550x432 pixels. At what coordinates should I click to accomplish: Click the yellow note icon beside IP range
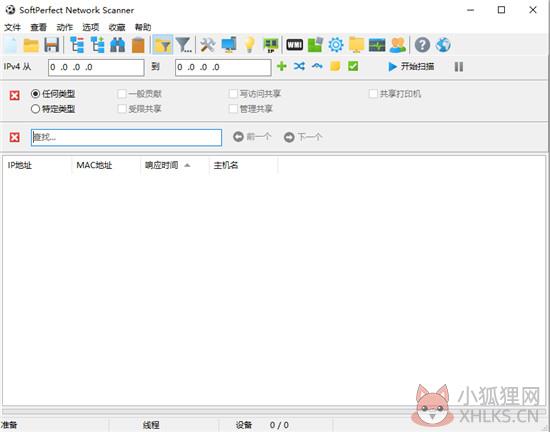pyautogui.click(x=335, y=66)
